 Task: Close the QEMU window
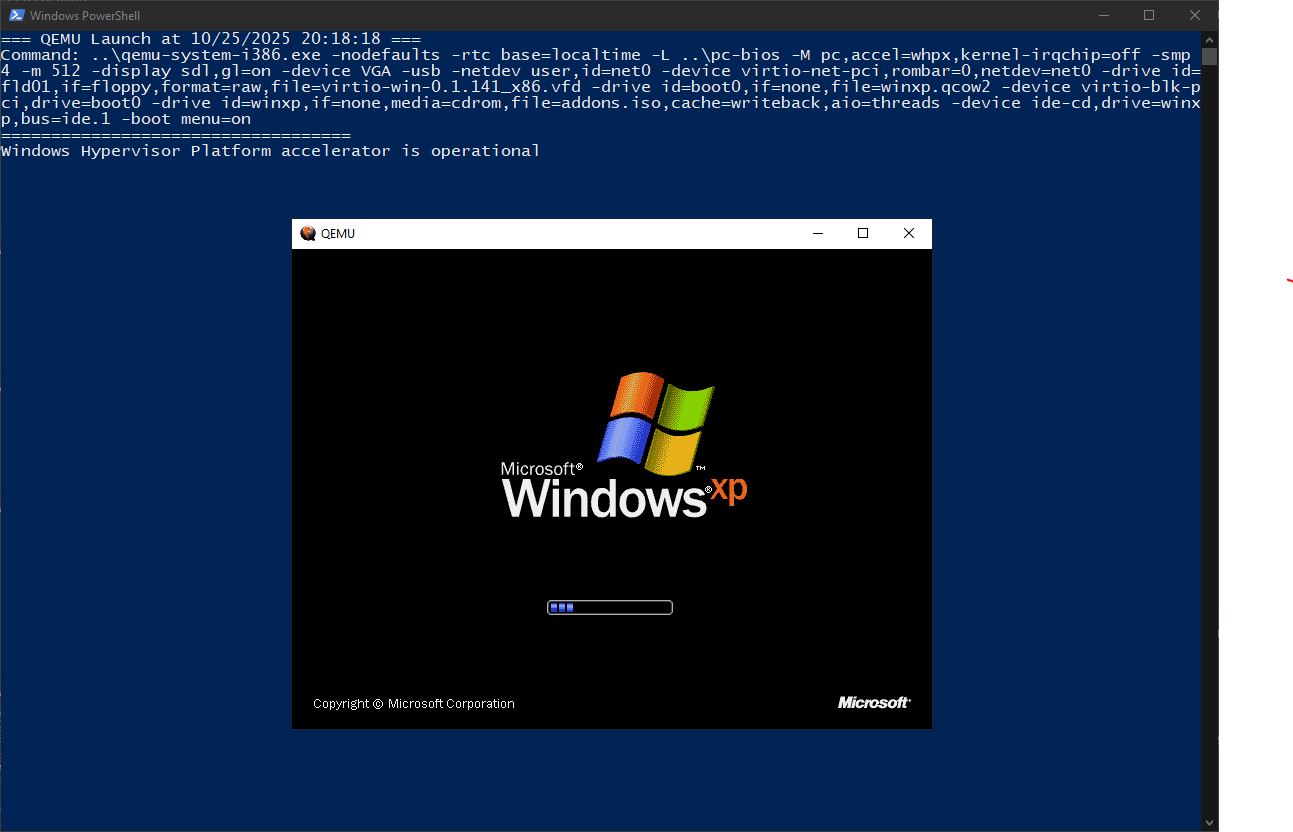click(909, 233)
